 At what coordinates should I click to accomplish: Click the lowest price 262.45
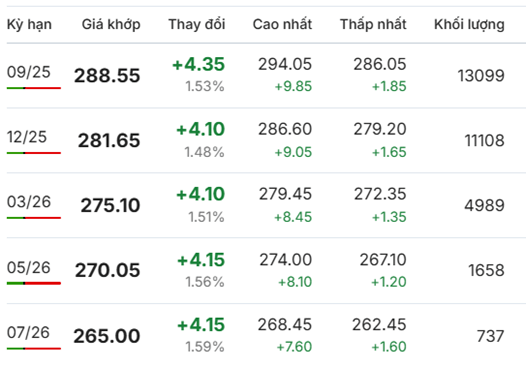(379, 324)
